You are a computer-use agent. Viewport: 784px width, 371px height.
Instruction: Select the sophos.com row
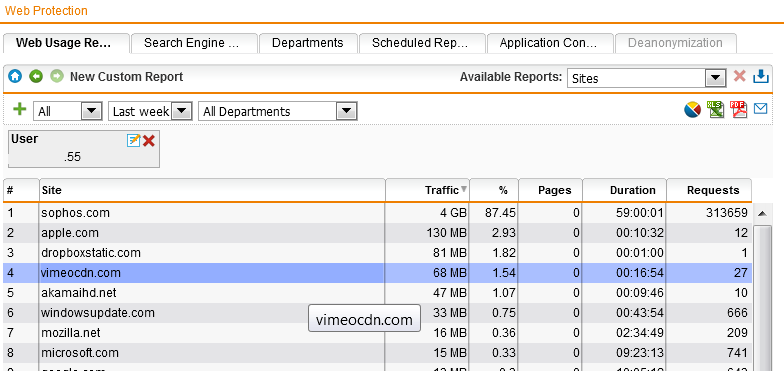click(378, 213)
